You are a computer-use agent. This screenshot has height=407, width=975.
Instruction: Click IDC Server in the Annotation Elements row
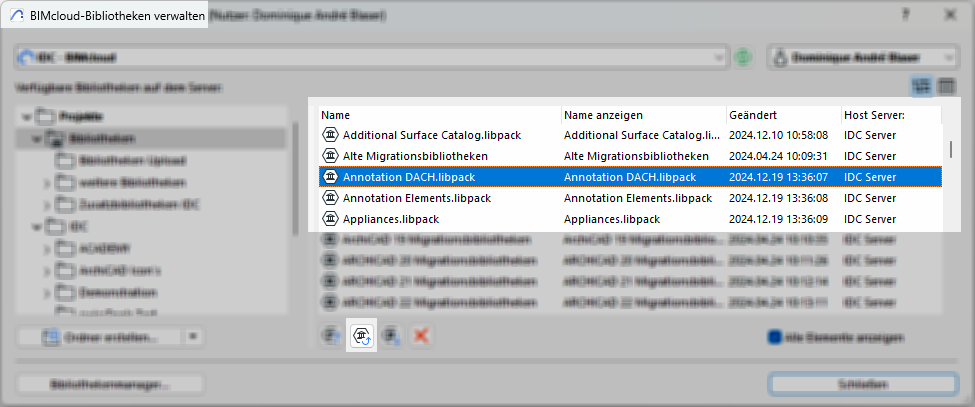pos(870,198)
